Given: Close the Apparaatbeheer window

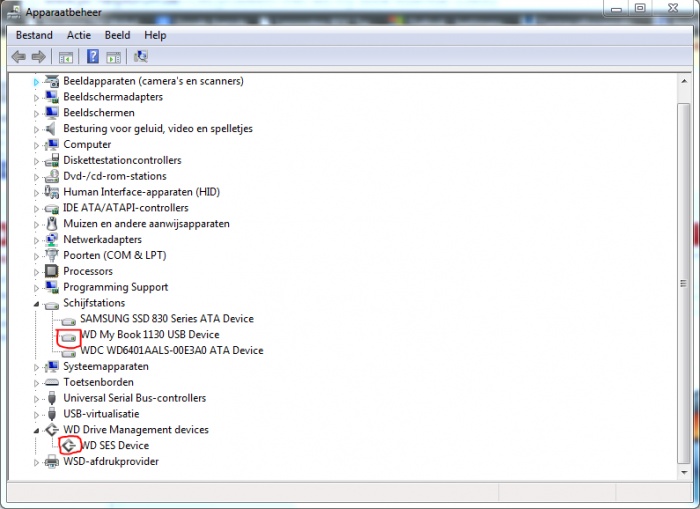Looking at the screenshot, I should (x=673, y=8).
